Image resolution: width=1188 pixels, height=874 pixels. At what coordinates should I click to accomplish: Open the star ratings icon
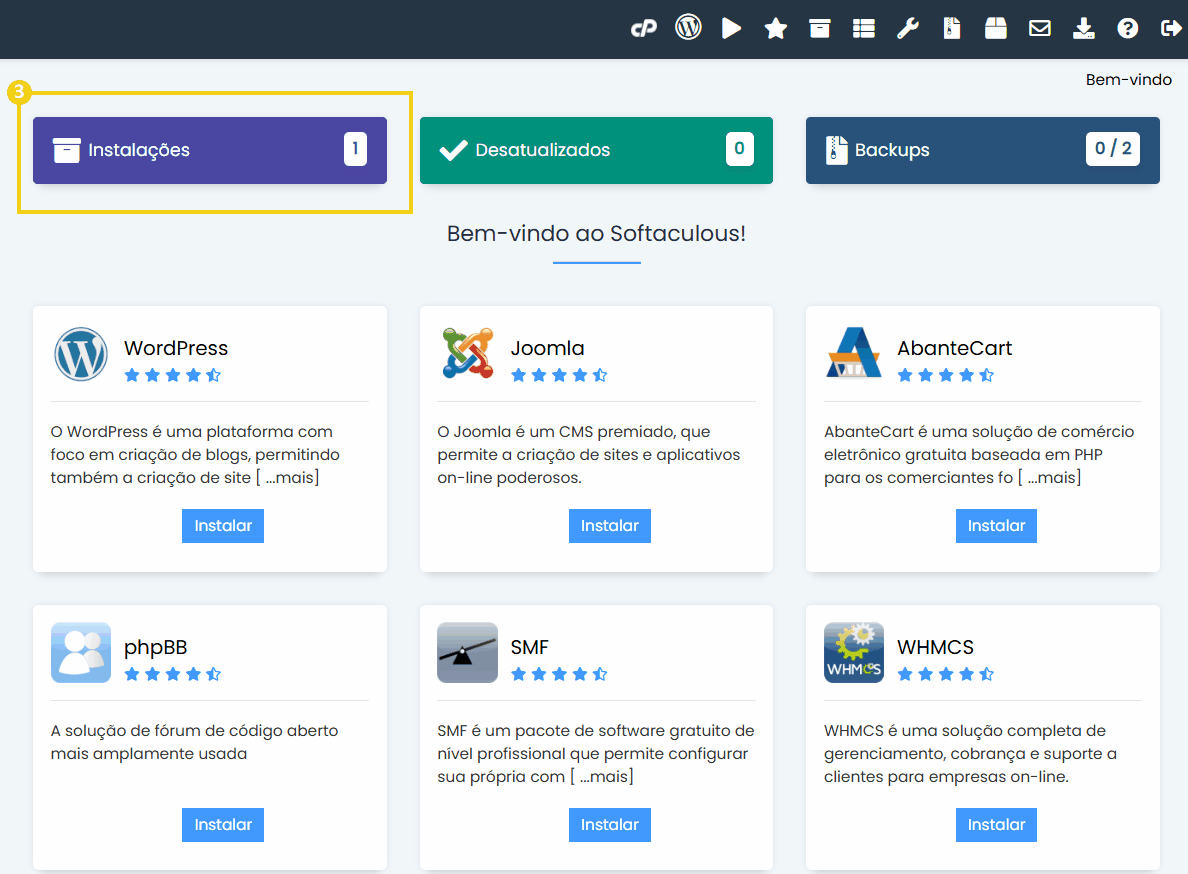click(775, 29)
